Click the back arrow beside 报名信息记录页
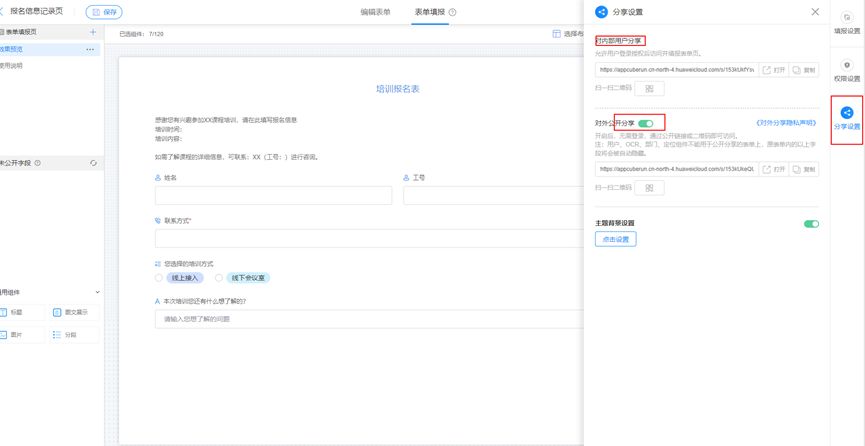Image resolution: width=865 pixels, height=446 pixels. pos(2,12)
